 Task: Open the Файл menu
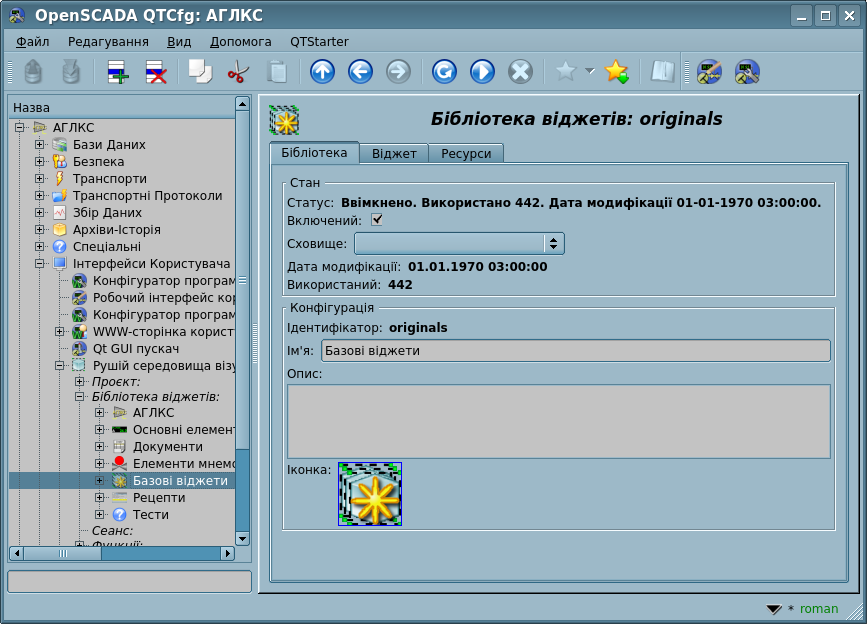point(33,42)
